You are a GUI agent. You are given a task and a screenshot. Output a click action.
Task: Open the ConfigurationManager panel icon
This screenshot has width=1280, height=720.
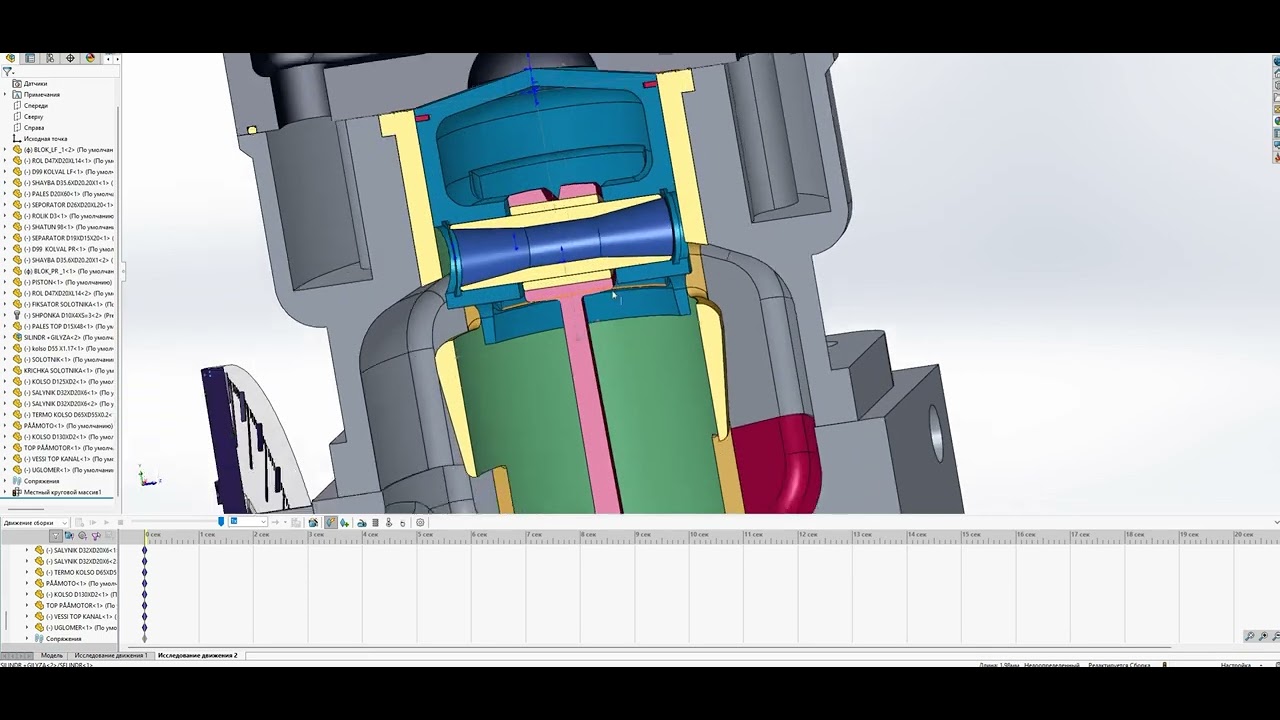click(50, 58)
